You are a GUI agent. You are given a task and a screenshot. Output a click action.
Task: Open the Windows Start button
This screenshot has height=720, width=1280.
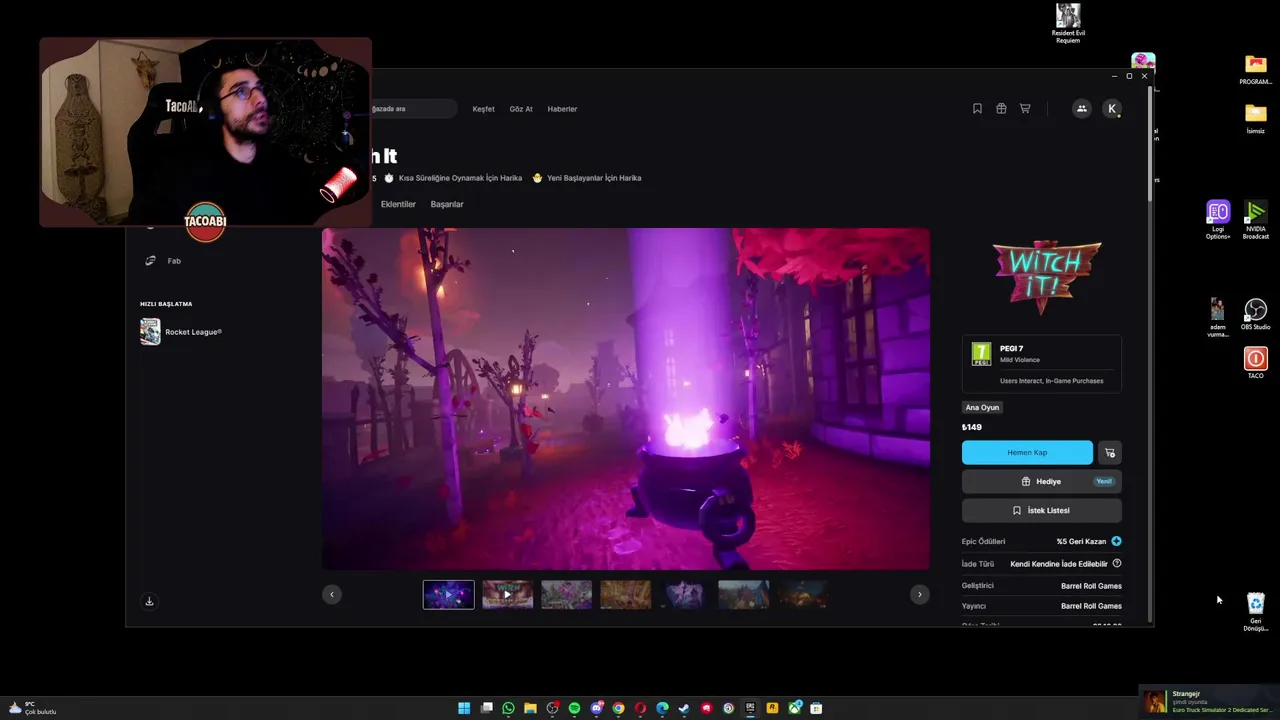tap(464, 708)
